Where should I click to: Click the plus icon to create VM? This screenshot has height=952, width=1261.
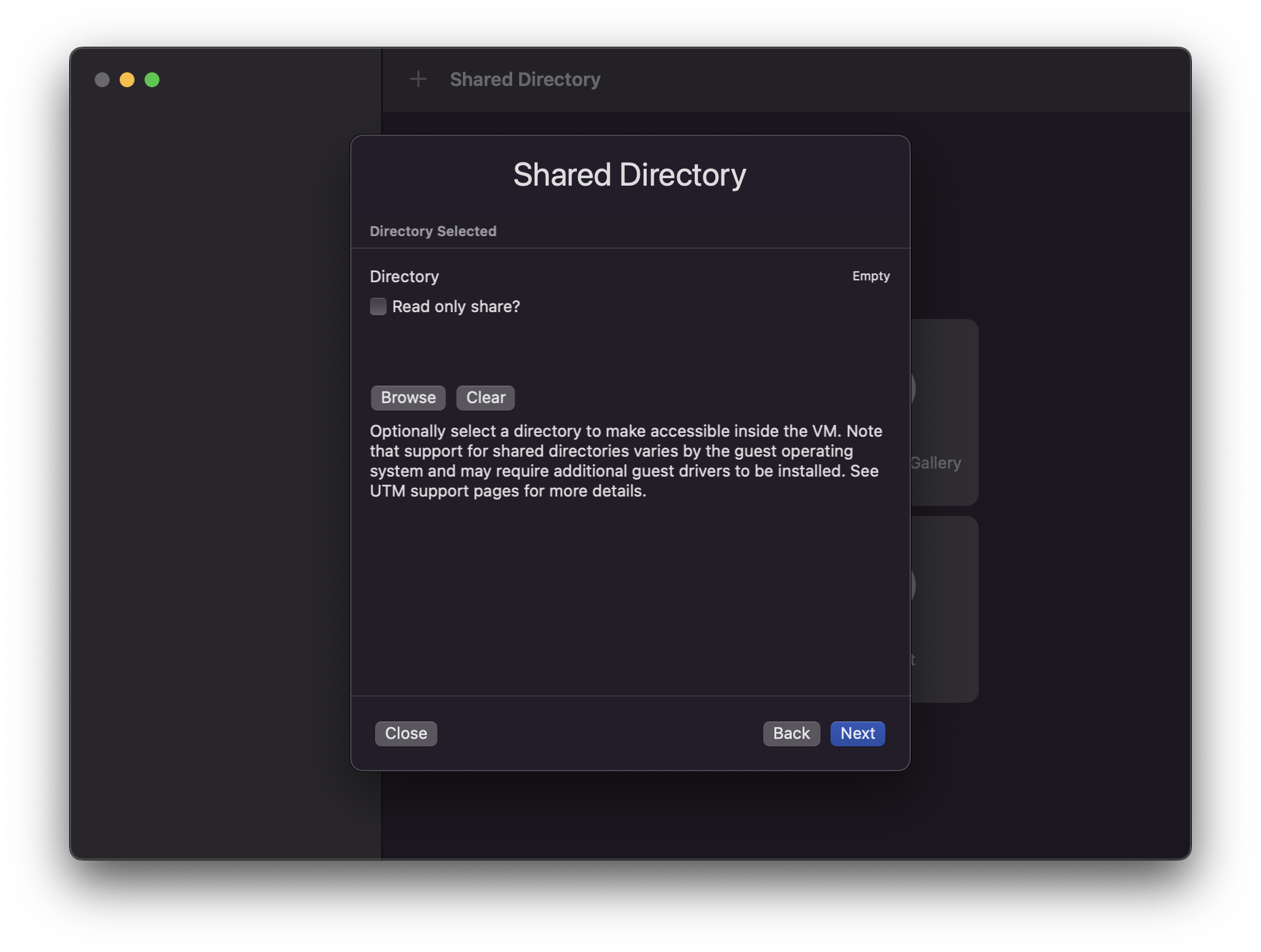click(x=418, y=79)
